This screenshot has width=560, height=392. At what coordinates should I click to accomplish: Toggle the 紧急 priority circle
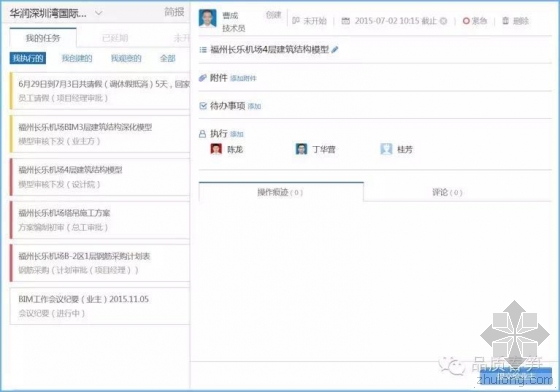(x=466, y=21)
